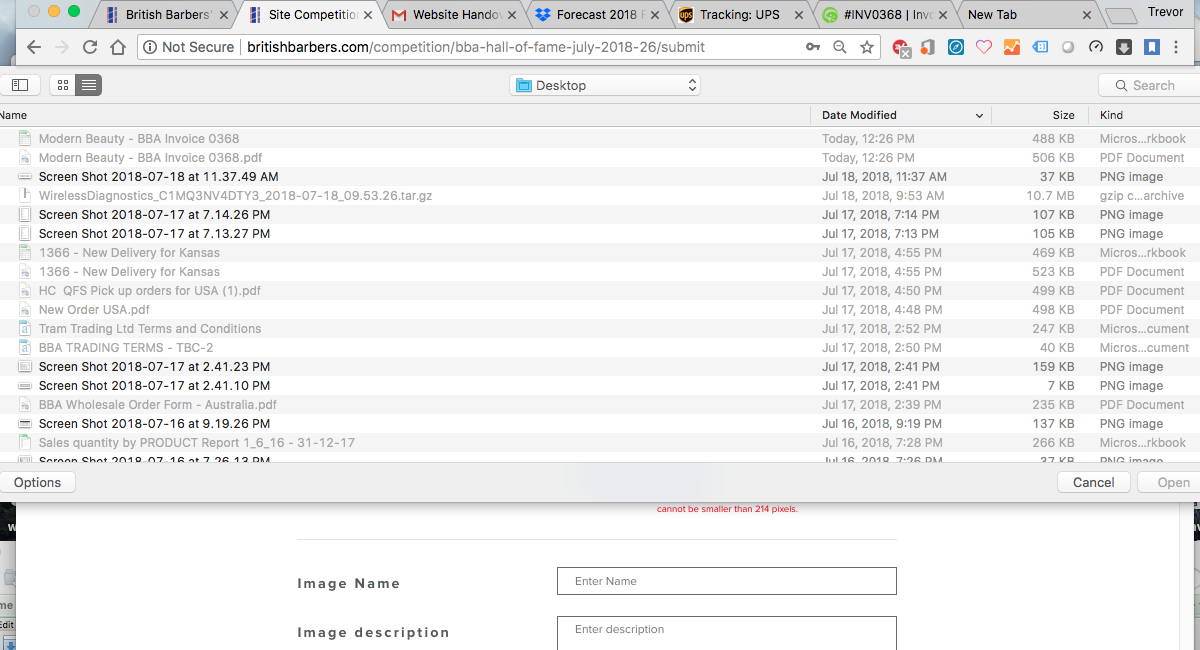Click Sales quantity by PRODUCT Report file
Image resolution: width=1200 pixels, height=650 pixels.
[x=600, y=443]
